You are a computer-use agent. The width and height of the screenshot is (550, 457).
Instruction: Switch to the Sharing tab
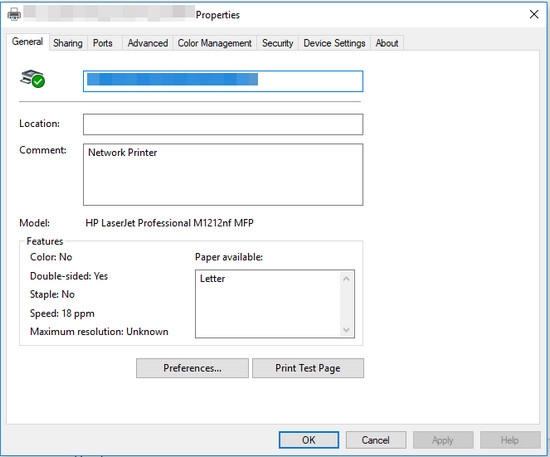[x=68, y=43]
